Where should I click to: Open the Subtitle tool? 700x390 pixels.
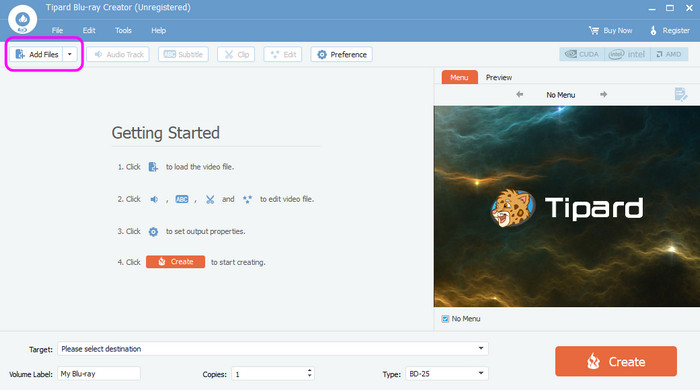pos(183,54)
